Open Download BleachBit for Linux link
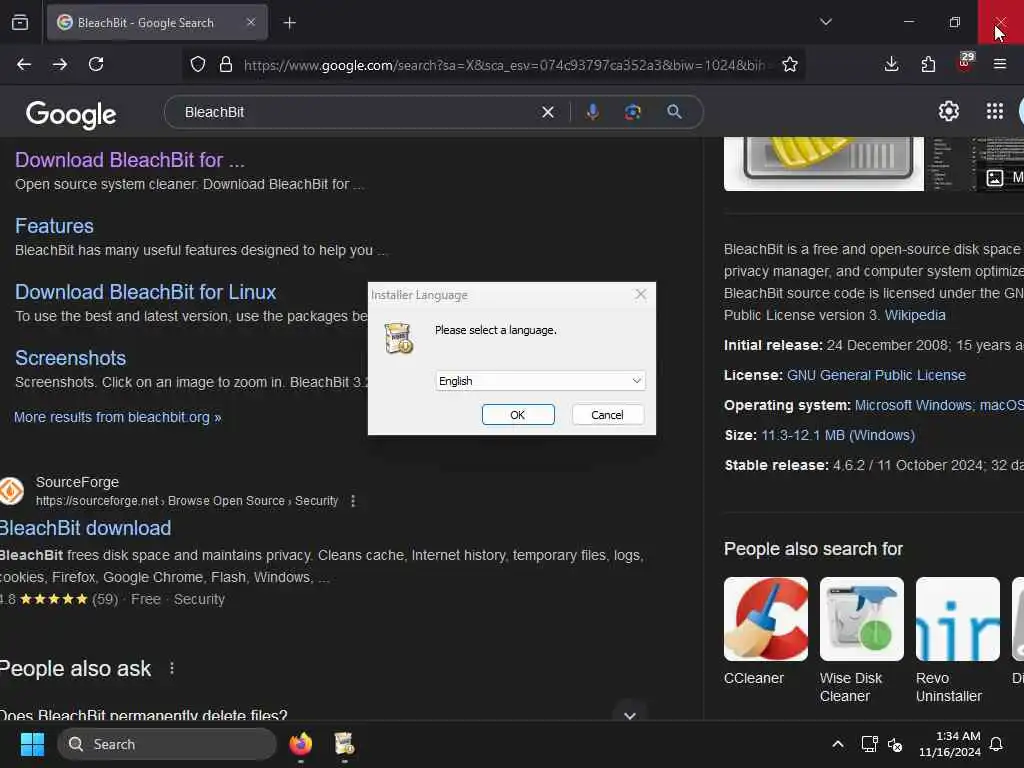Screen dimensions: 1024x768 146,292
